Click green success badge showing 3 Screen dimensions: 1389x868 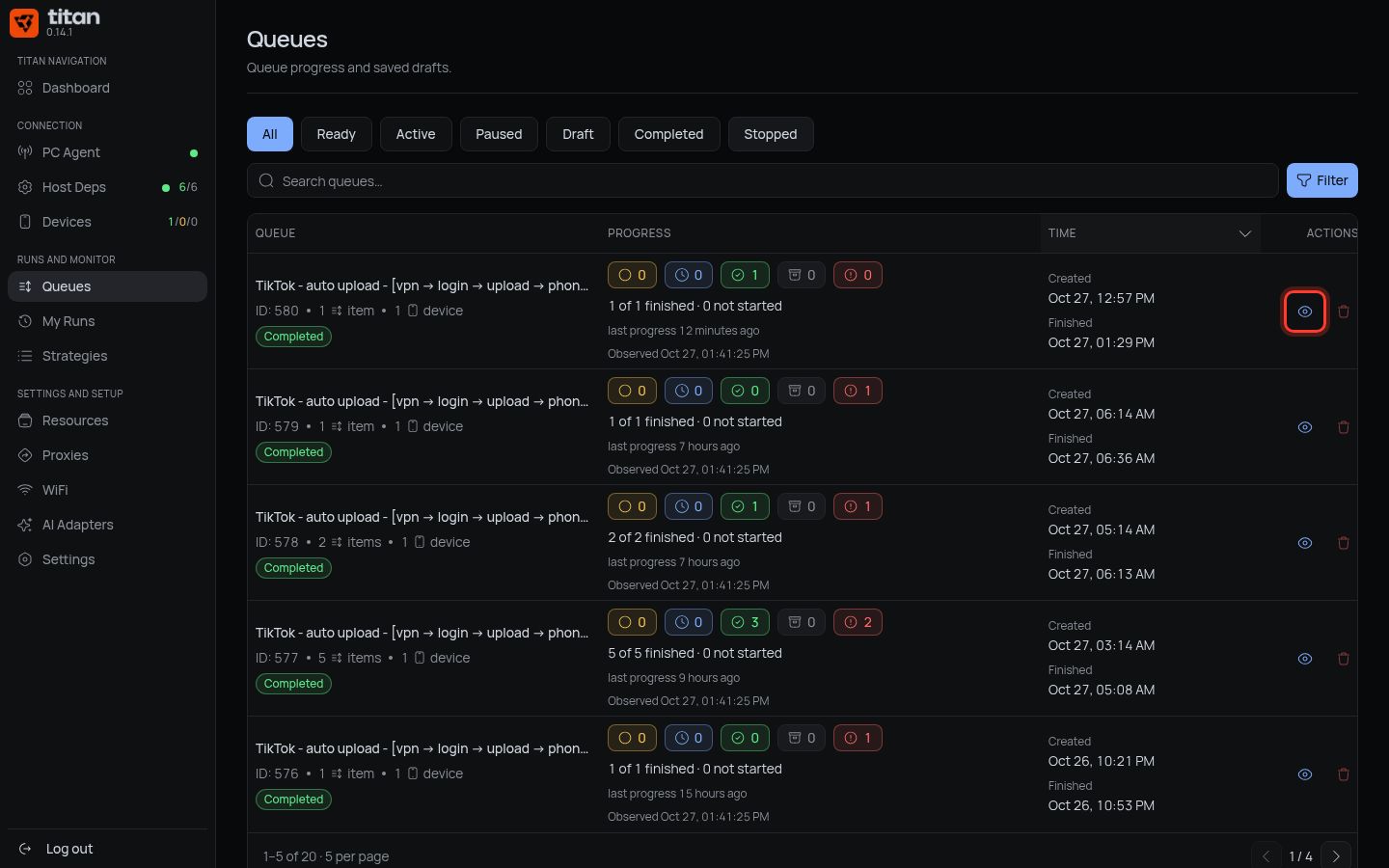[x=745, y=622]
